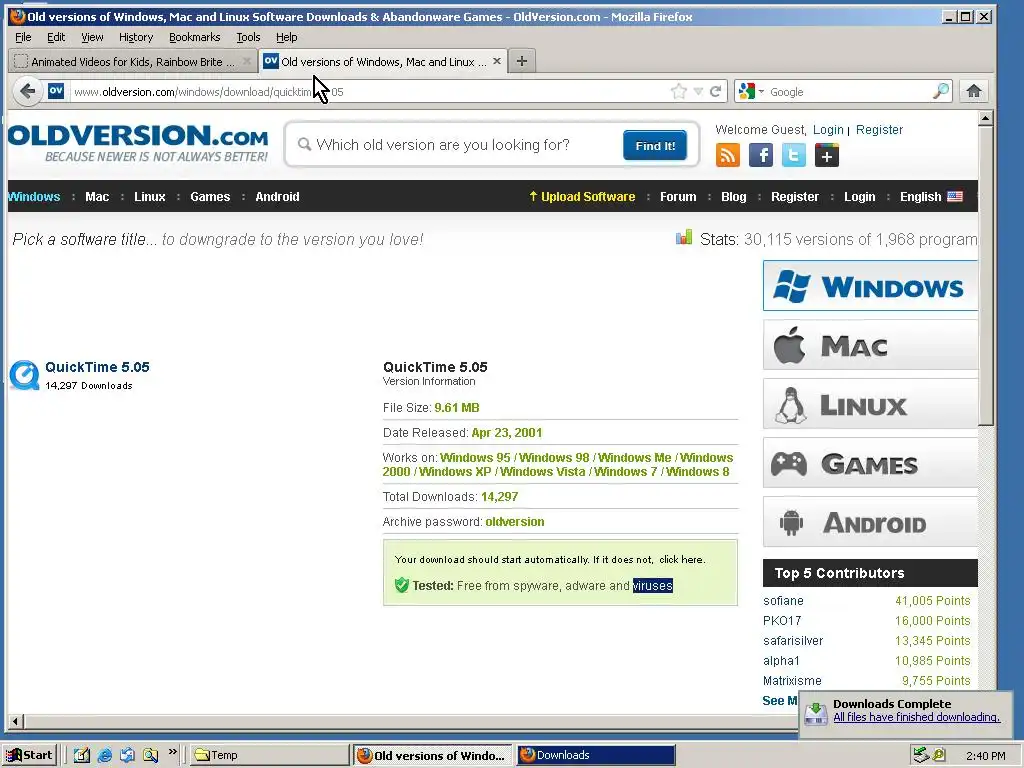Image resolution: width=1024 pixels, height=768 pixels.
Task: Open the Windows Start button
Action: coord(29,755)
